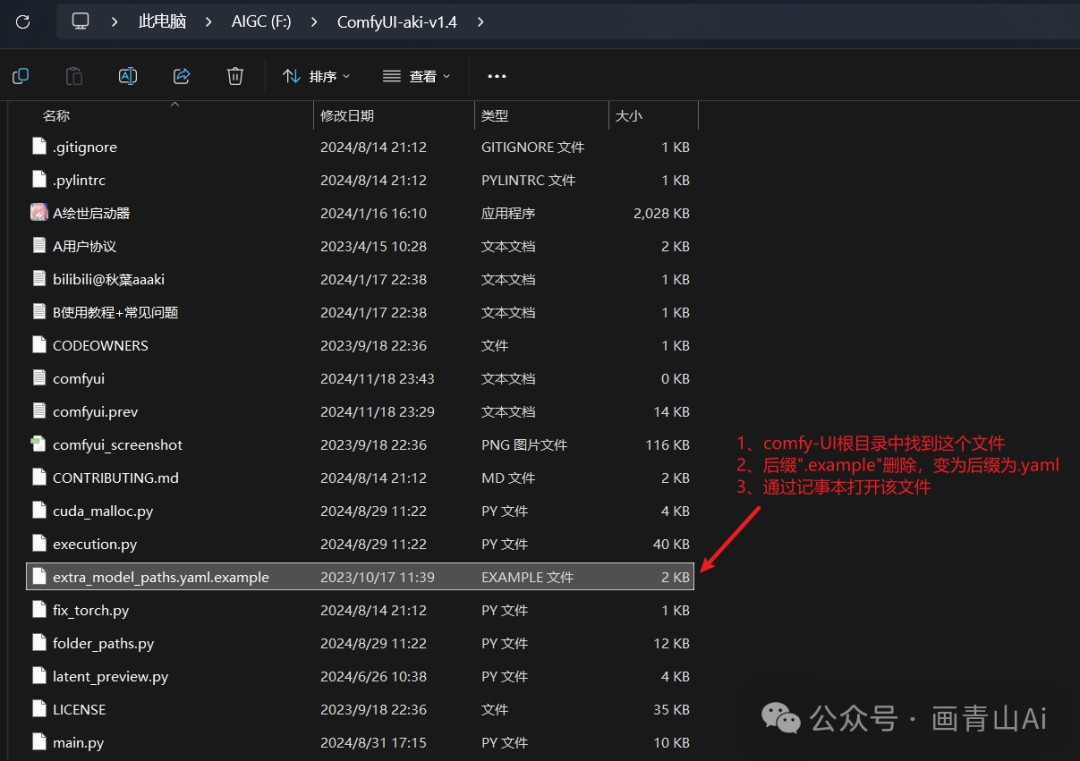
Task: Click the 2,028 KB size cell
Action: tap(661, 213)
